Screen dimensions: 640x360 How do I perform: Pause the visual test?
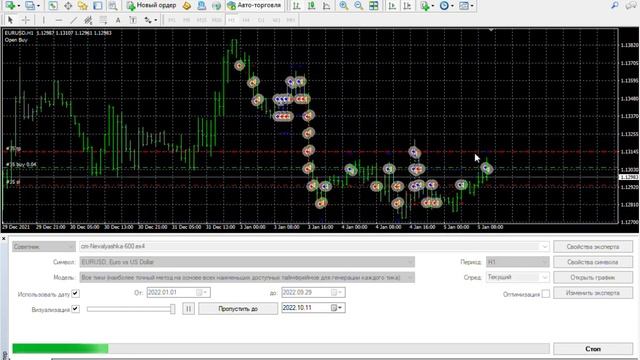(189, 309)
